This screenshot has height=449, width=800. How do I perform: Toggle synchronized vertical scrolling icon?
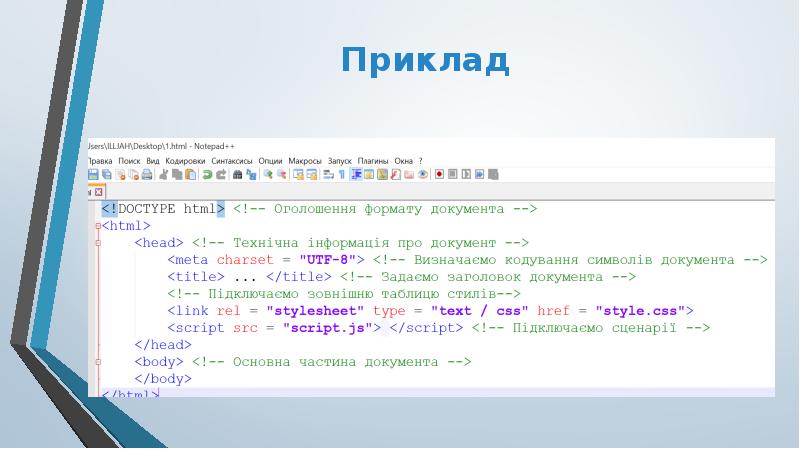pos(298,174)
